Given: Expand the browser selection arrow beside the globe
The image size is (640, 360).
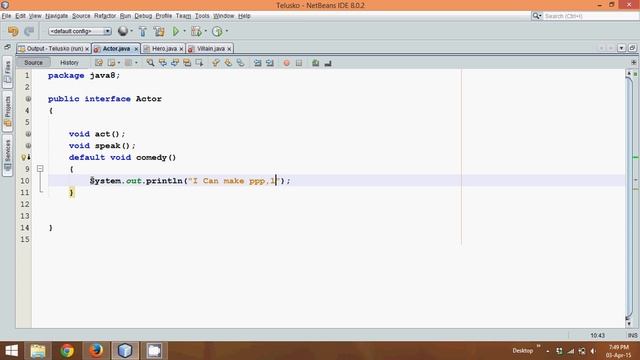Looking at the screenshot, I should click(131, 31).
